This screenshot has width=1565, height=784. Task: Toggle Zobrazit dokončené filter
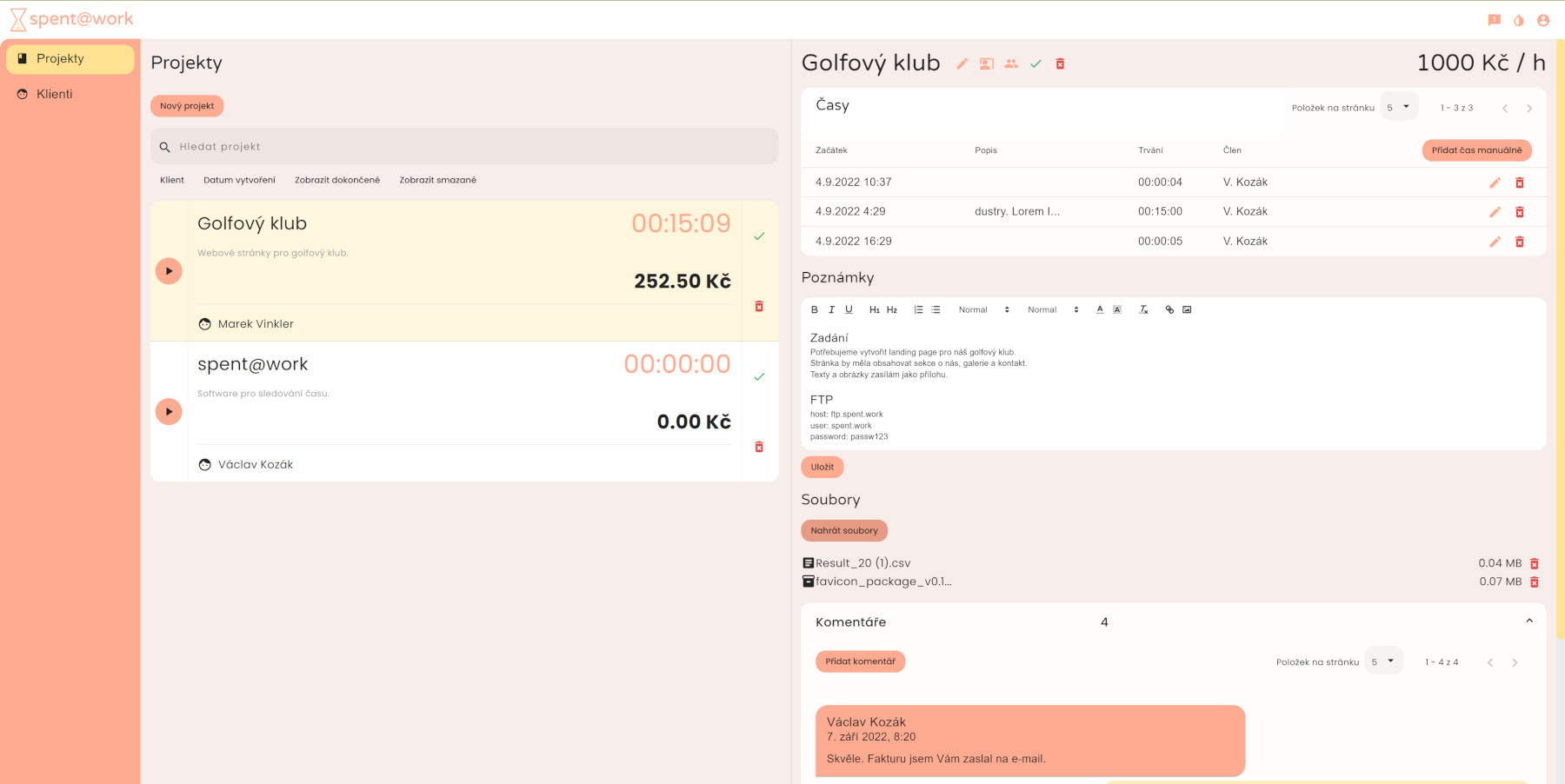tap(337, 180)
